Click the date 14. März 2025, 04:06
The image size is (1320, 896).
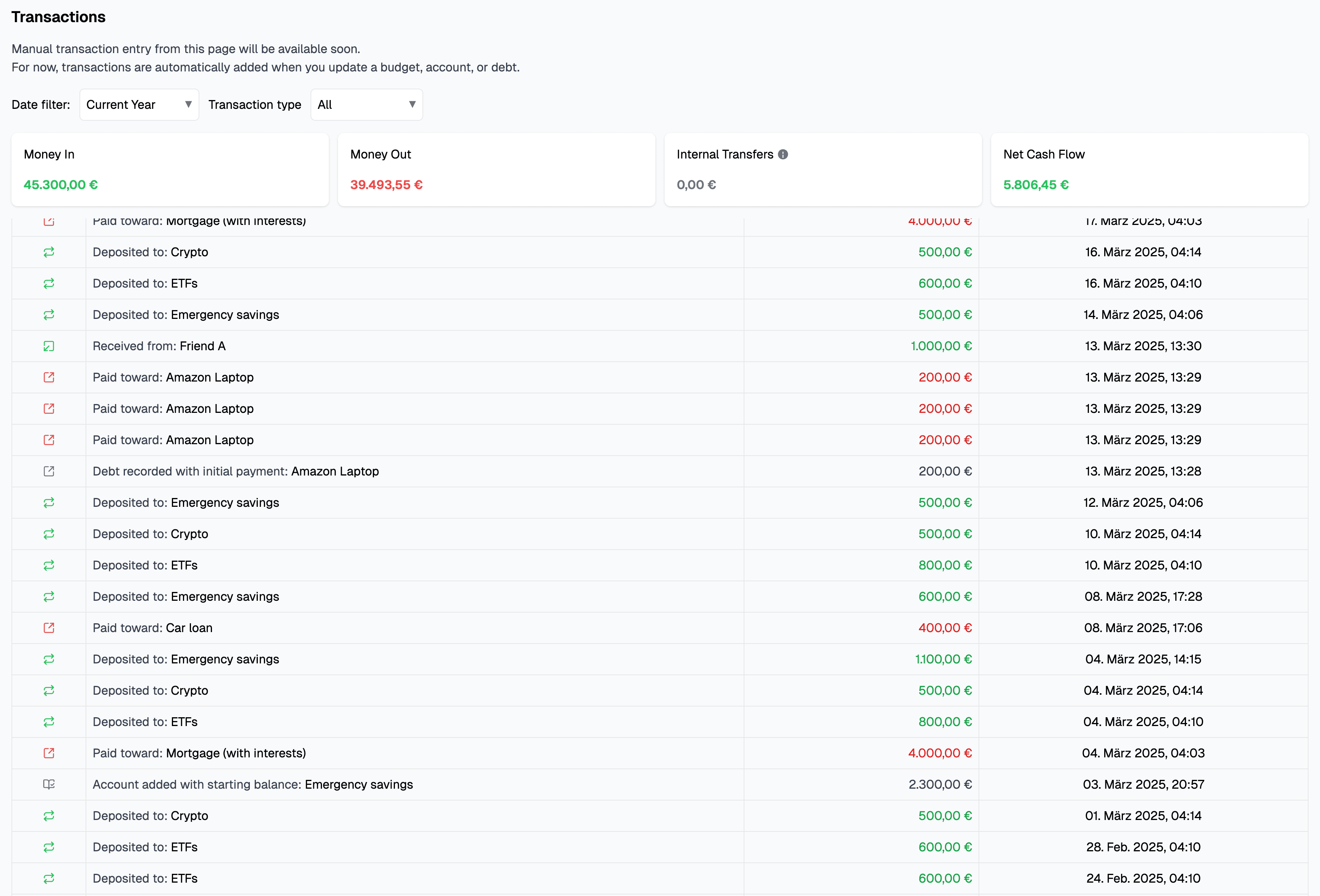(x=1143, y=315)
